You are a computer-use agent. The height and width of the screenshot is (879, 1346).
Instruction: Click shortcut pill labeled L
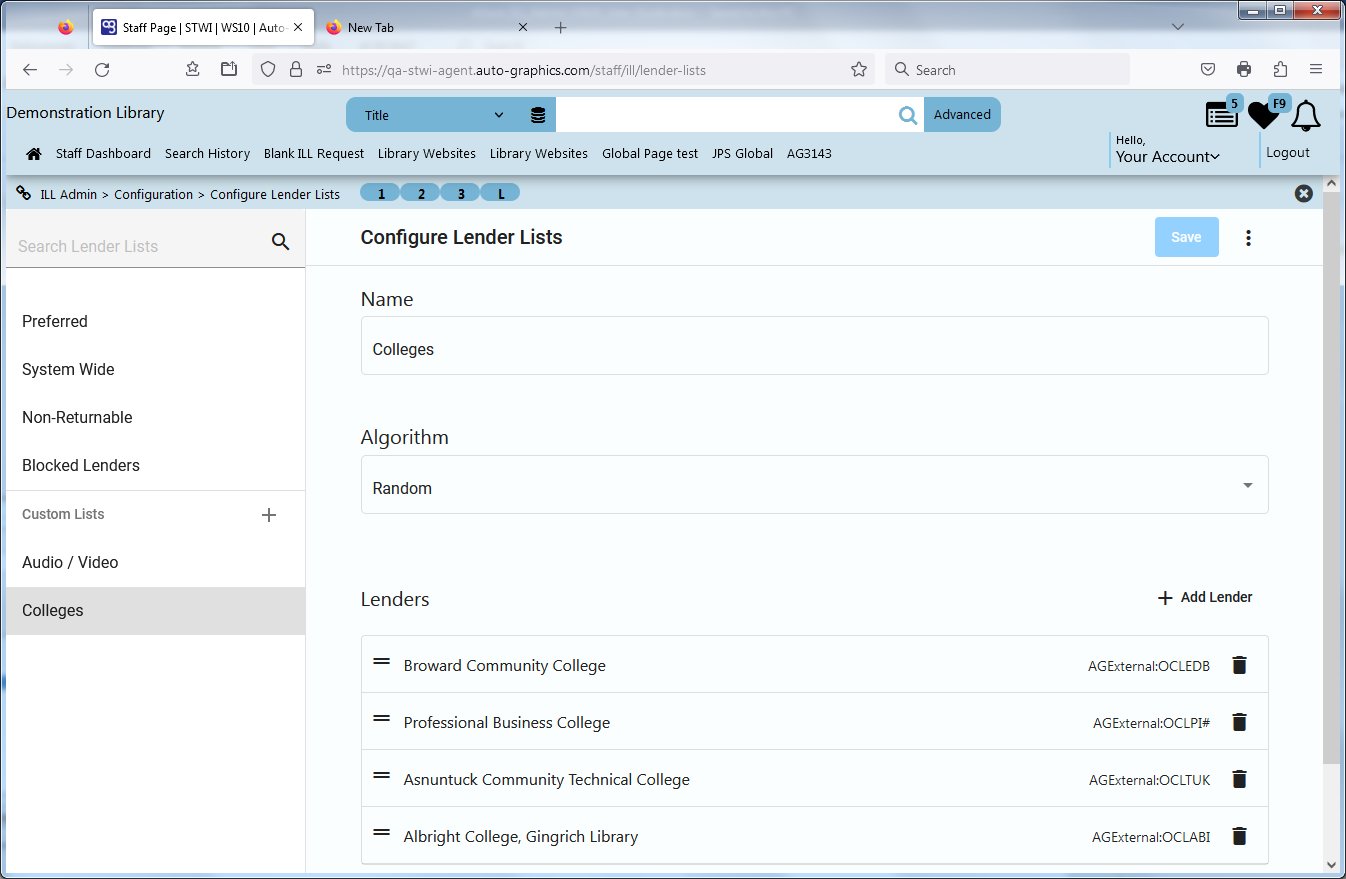pyautogui.click(x=501, y=194)
